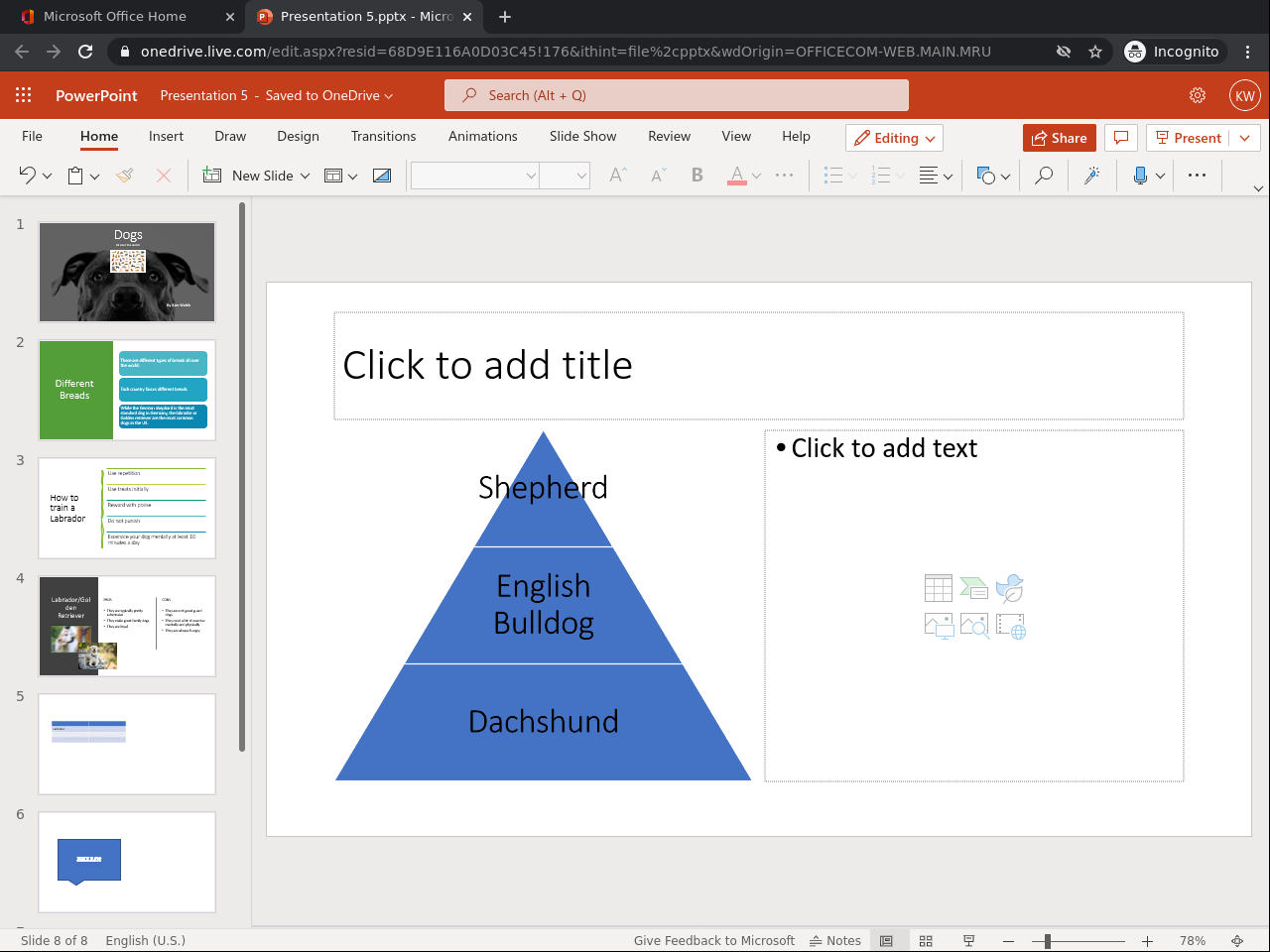Viewport: 1270px width, 952px height.
Task: Click the 'Click to add title' placeholder
Action: point(759,366)
